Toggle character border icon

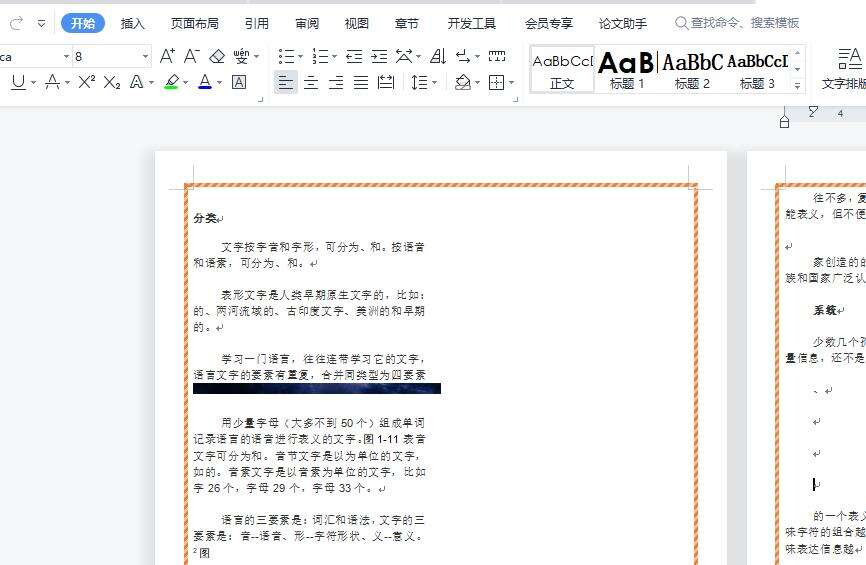pos(239,82)
